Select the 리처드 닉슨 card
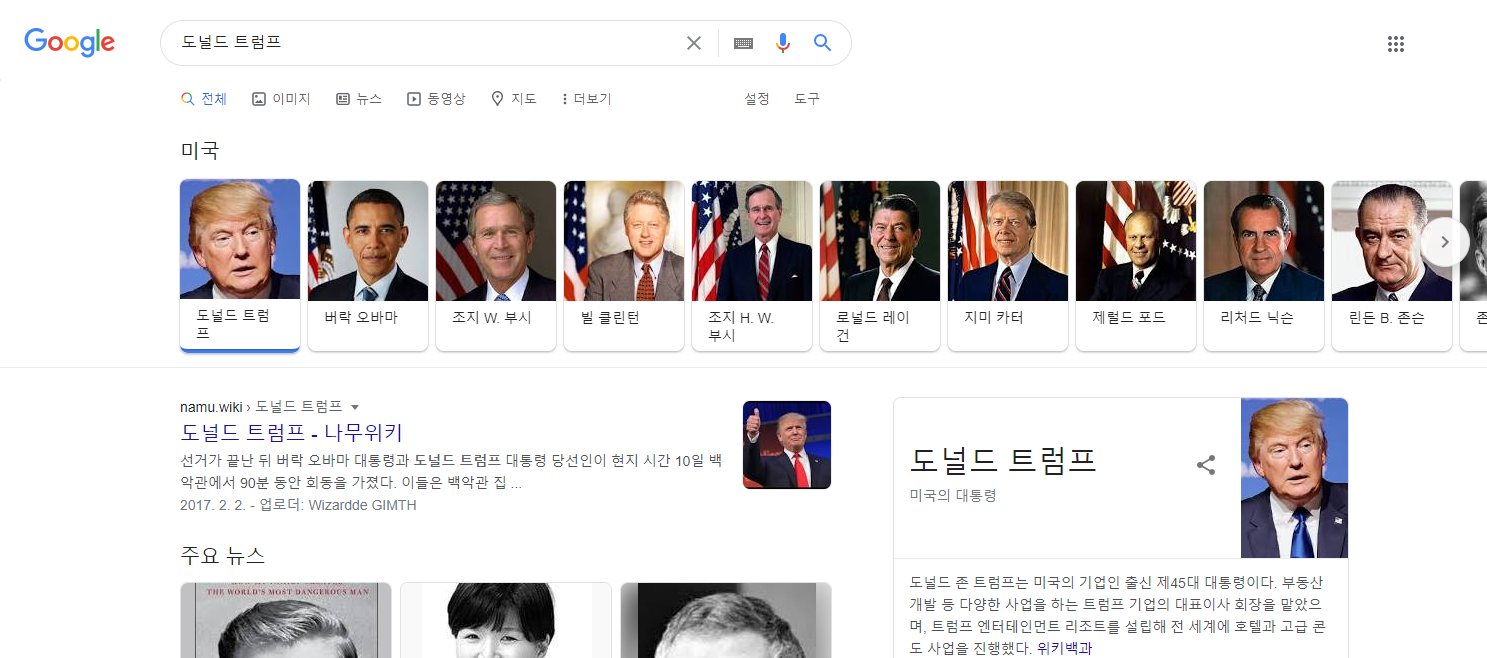Image resolution: width=1487 pixels, height=658 pixels. point(1264,265)
